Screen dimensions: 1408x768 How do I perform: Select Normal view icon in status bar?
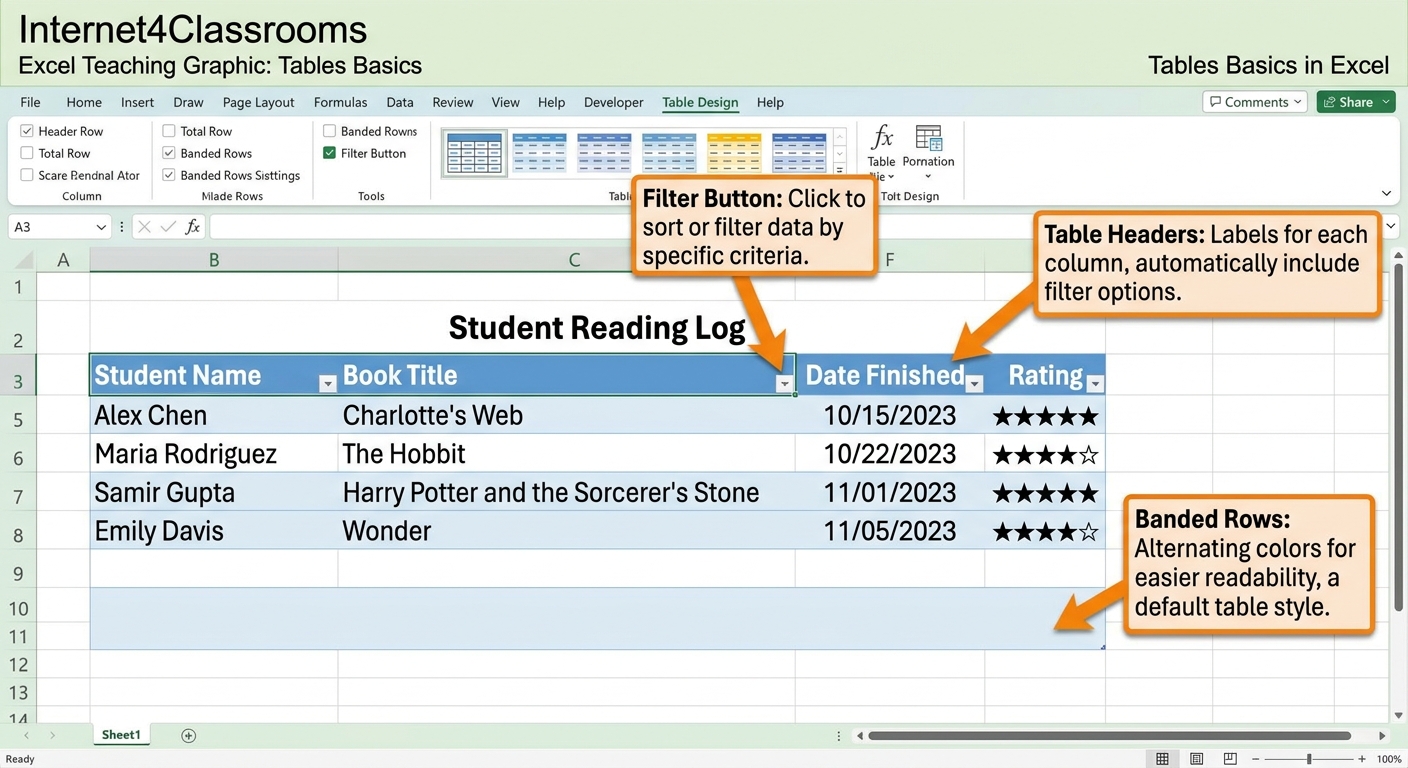[1162, 759]
